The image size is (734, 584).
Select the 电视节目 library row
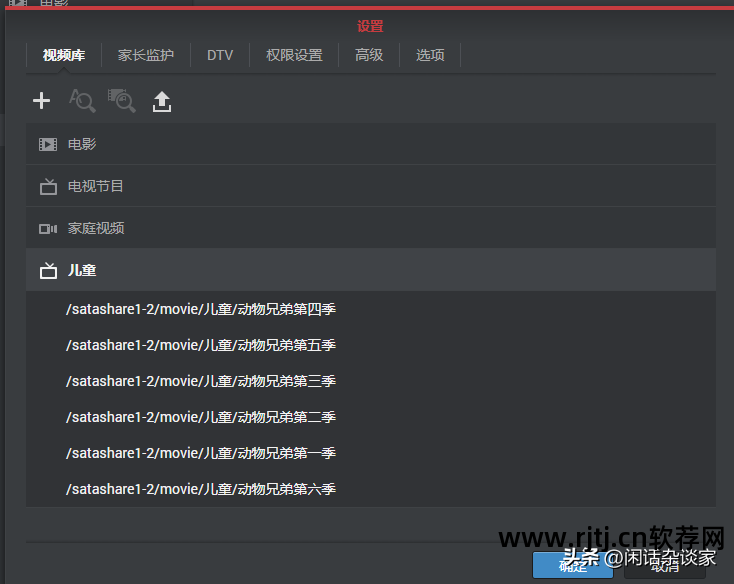coord(371,186)
